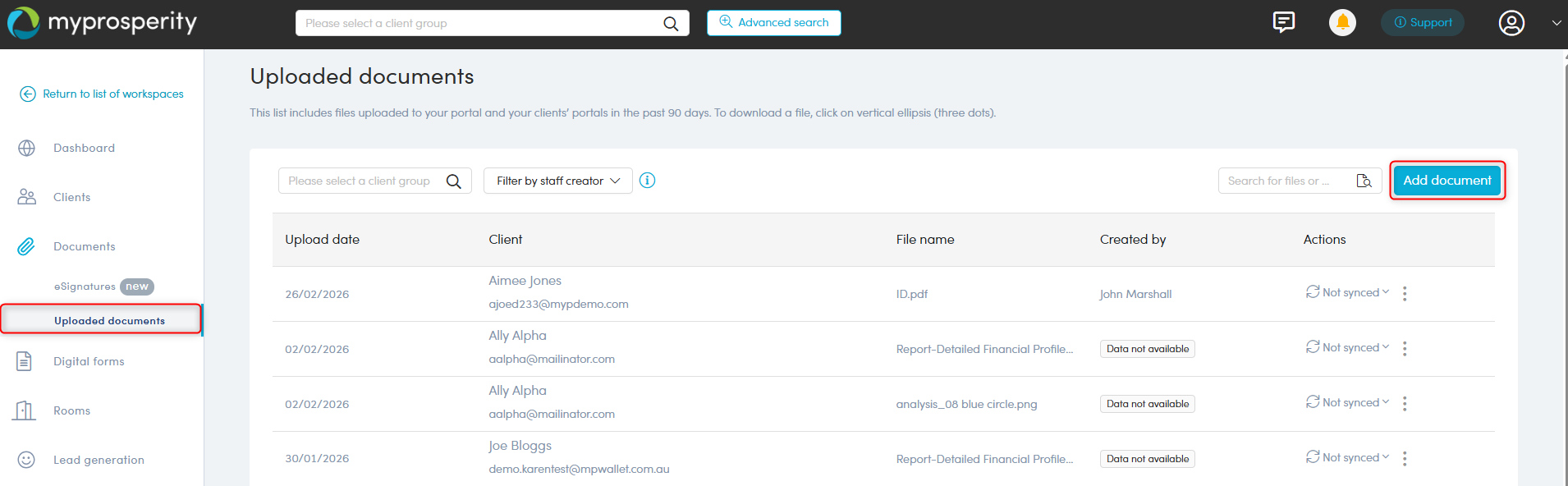Click the magnifier icon in top search bar
This screenshot has width=1568, height=486.
[x=671, y=24]
